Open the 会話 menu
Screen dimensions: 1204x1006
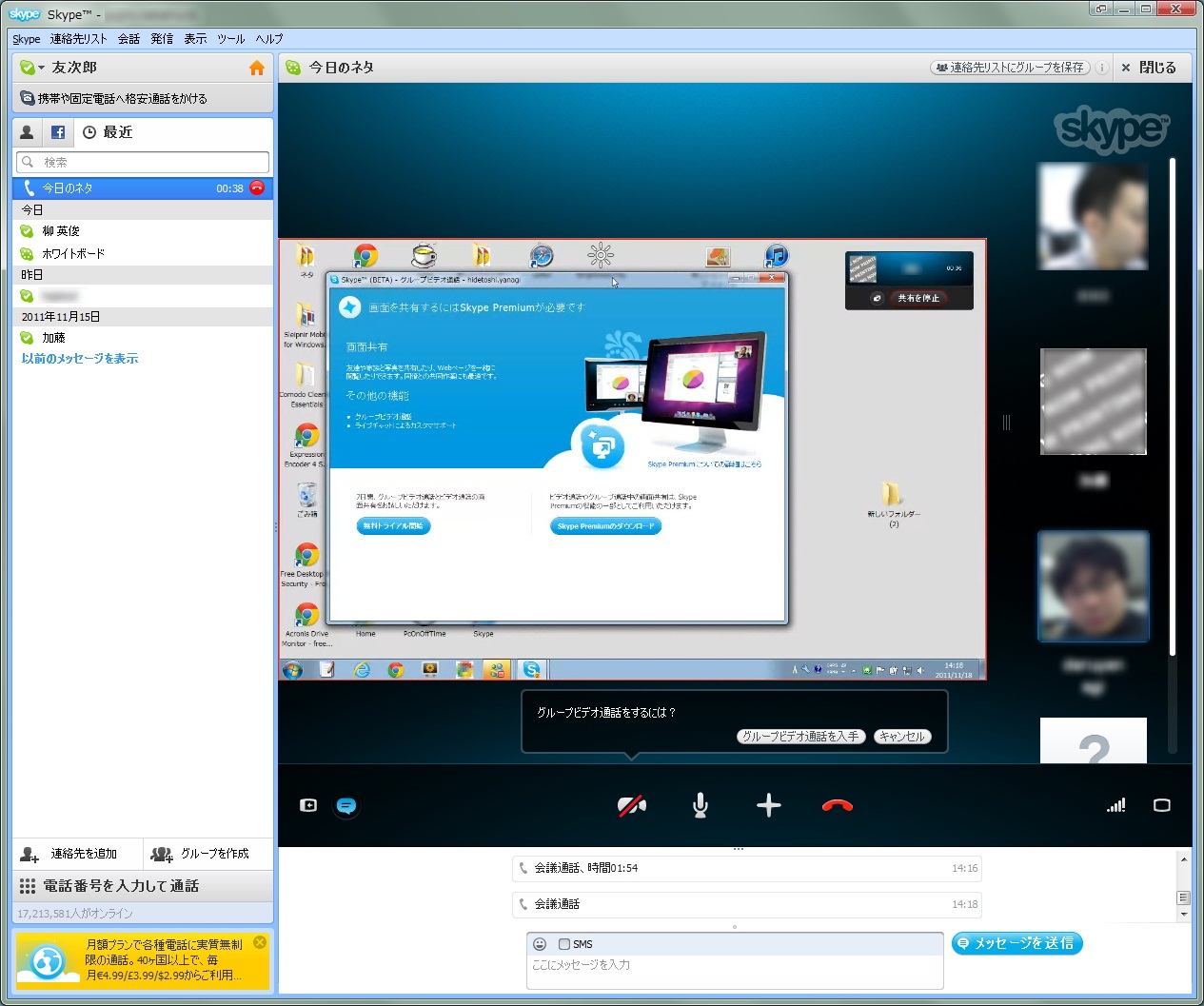tap(128, 39)
